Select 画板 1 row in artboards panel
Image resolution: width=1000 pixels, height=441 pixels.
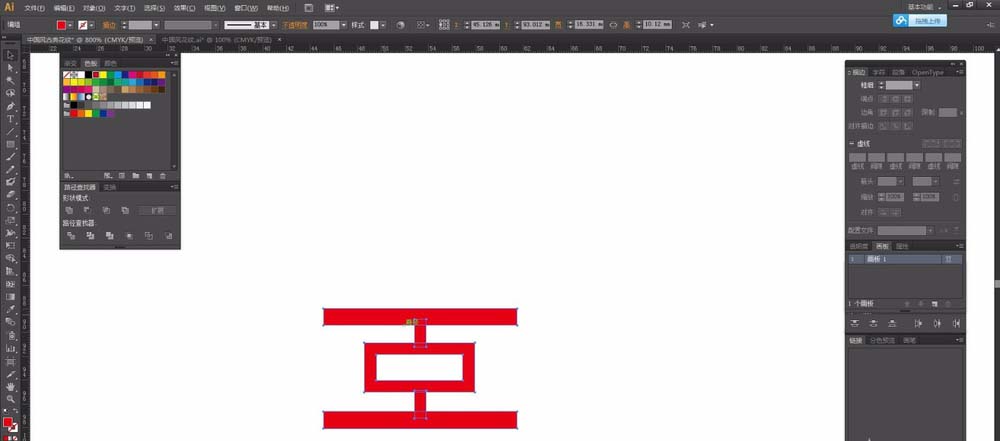pos(905,259)
